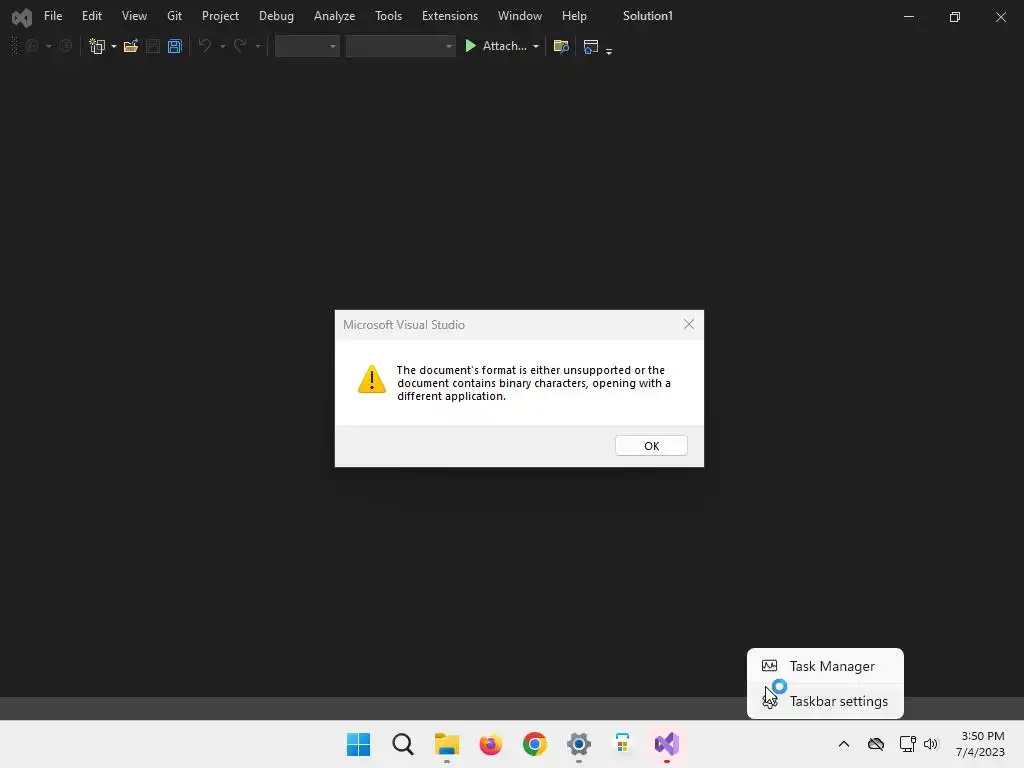Click the yellow warning triangle icon
Image resolution: width=1024 pixels, height=768 pixels.
(x=372, y=379)
